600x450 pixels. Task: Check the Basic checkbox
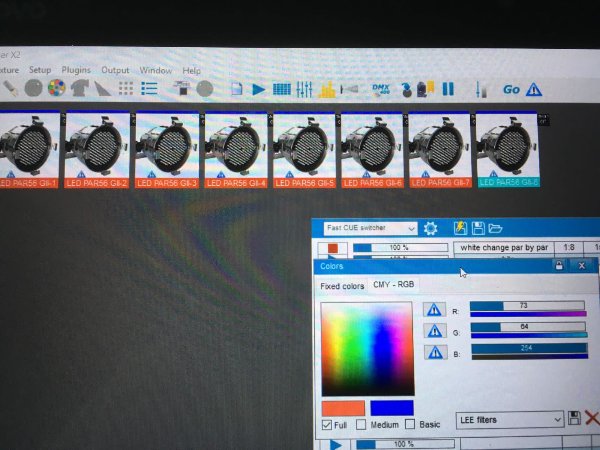click(410, 424)
